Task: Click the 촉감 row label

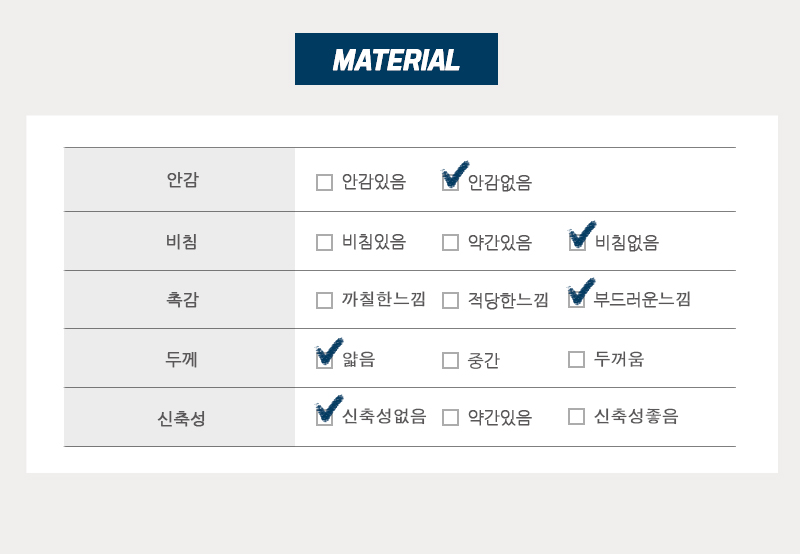Action: [x=182, y=299]
